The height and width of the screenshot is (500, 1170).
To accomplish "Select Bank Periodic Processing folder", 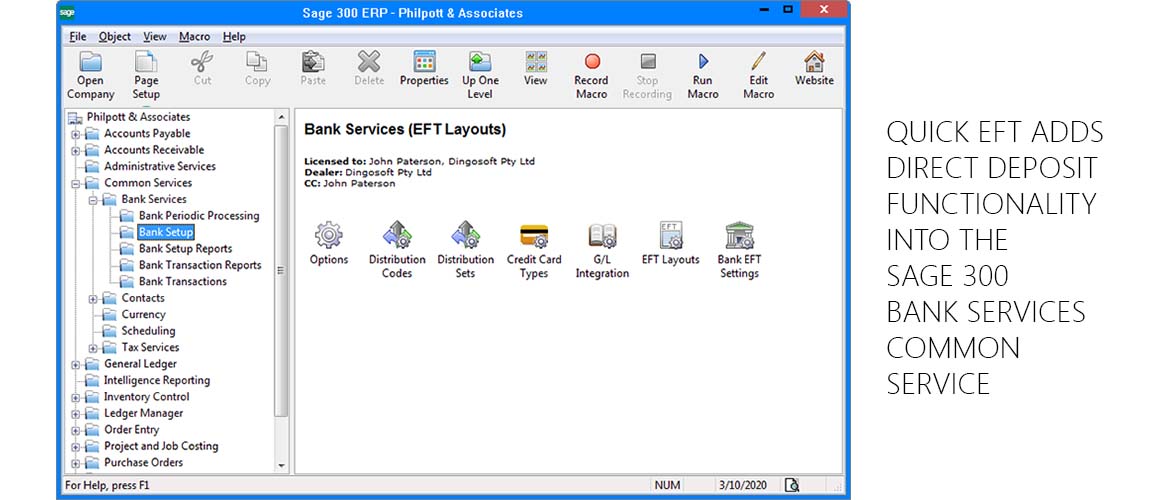I will pos(199,216).
